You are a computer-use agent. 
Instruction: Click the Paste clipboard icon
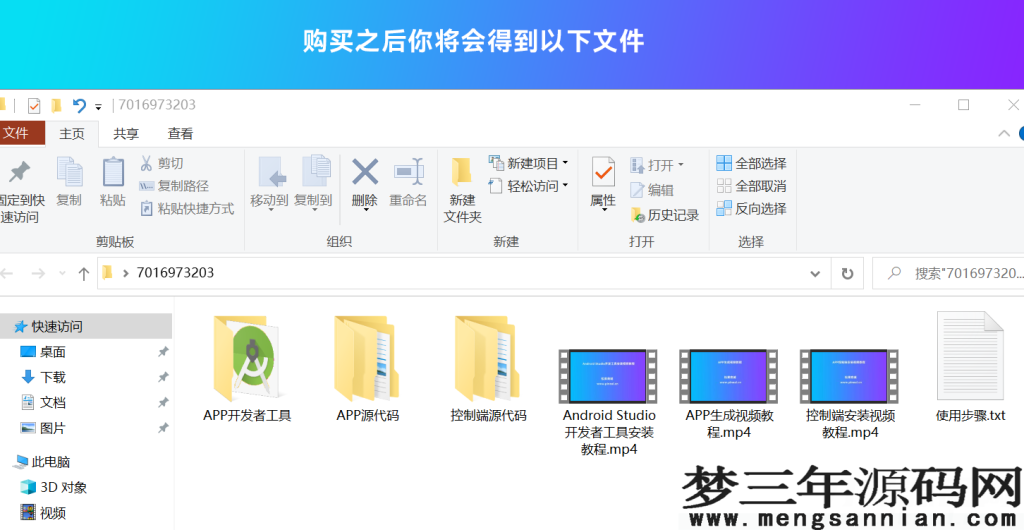tap(113, 174)
